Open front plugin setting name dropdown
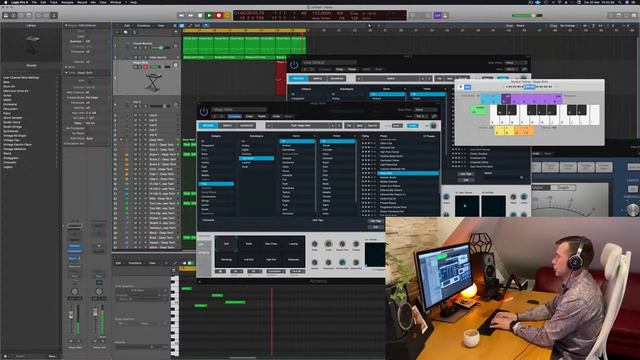The image size is (640, 360). 240,109
